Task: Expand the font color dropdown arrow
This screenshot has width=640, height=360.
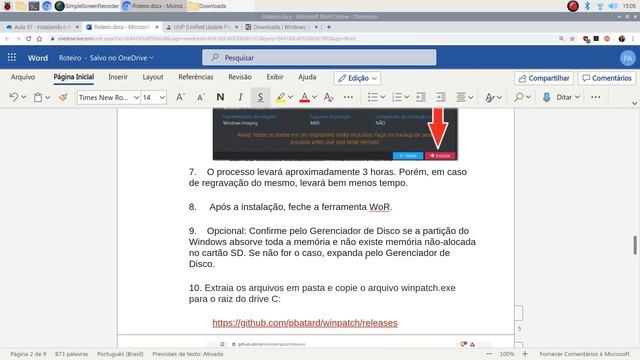Action: (x=314, y=97)
